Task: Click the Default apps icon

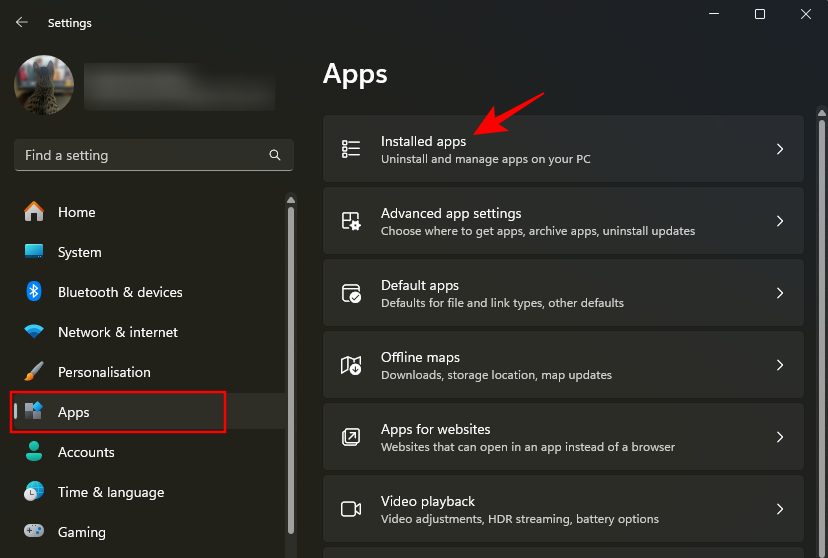Action: pos(351,293)
